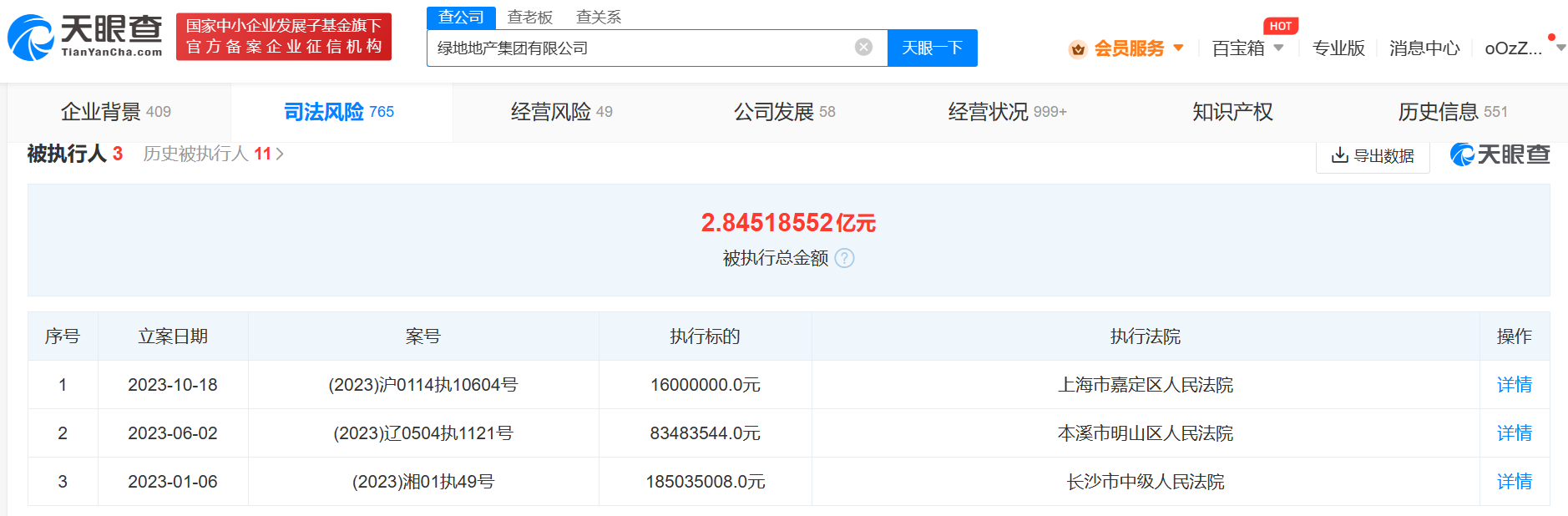
Task: Click filing date 2023-06-02
Action: point(173,433)
